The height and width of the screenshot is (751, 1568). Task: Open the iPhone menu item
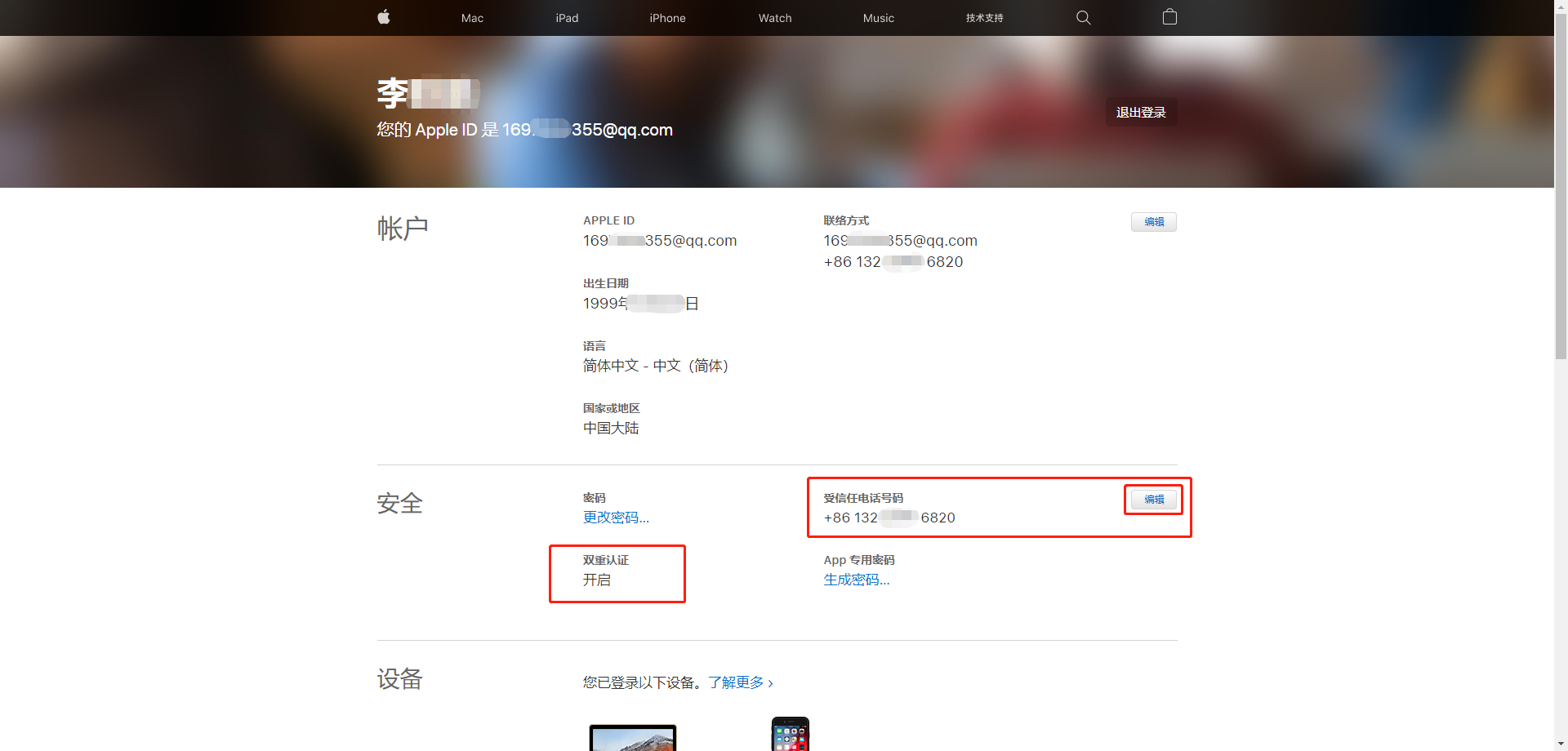[667, 18]
